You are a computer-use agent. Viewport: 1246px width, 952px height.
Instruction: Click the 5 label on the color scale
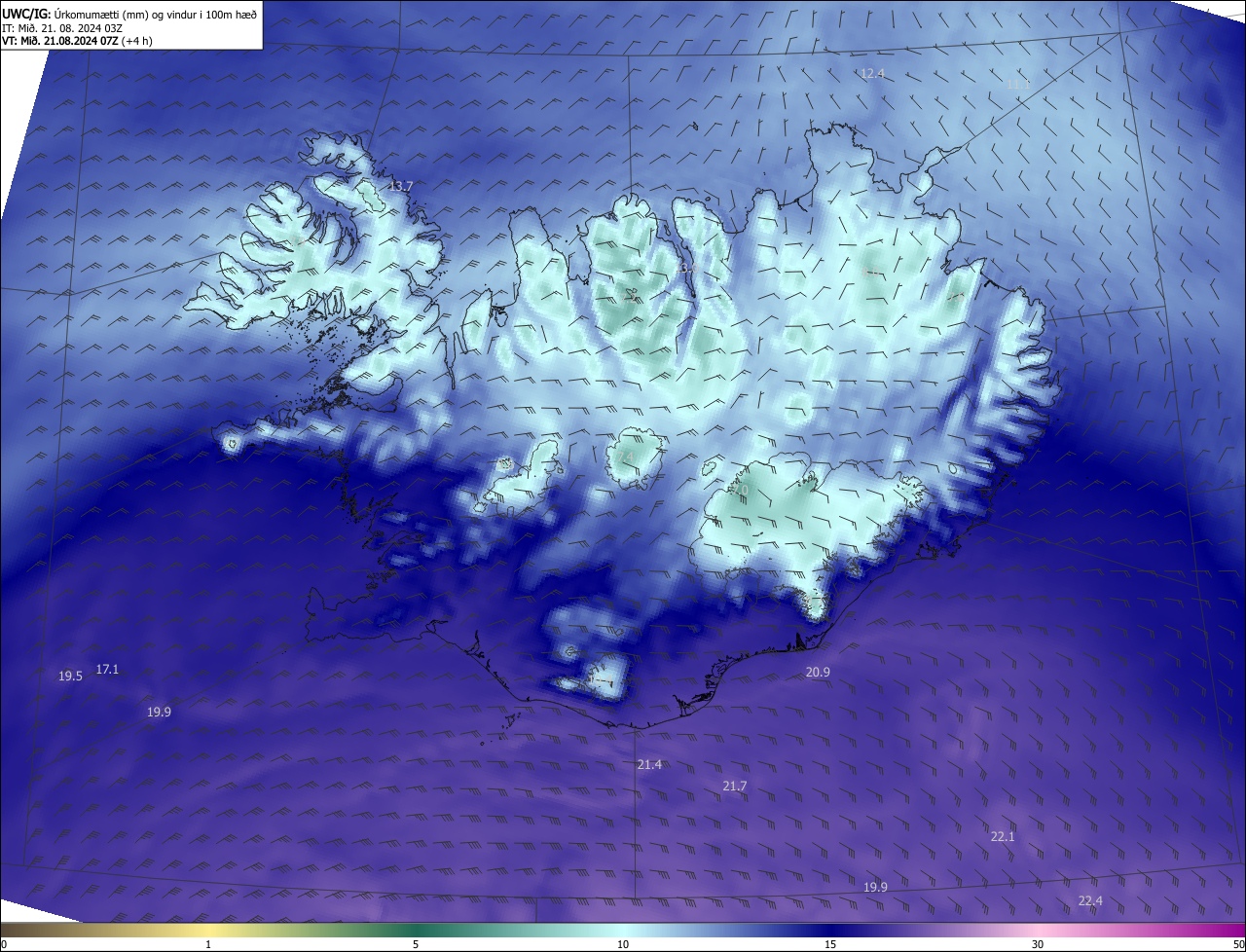pos(416,945)
